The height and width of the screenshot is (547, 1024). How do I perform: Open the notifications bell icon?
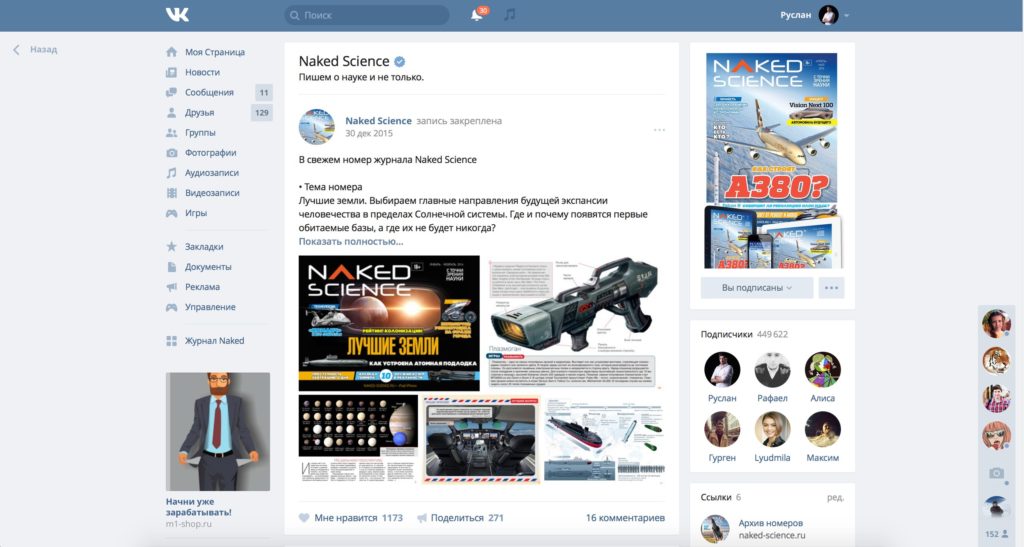[x=477, y=15]
